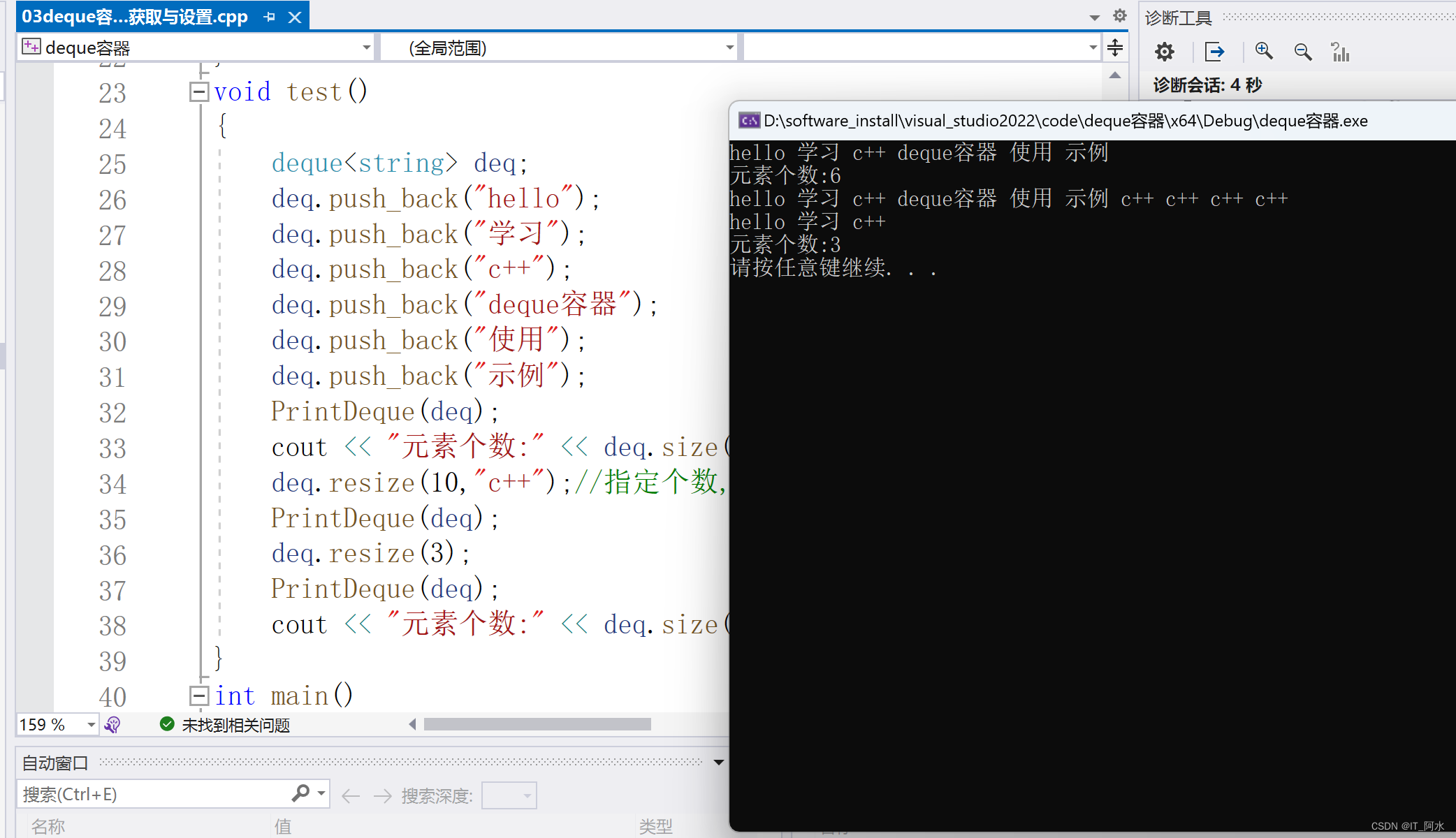
Task: Open the 搜索深度 dropdown
Action: [x=509, y=795]
